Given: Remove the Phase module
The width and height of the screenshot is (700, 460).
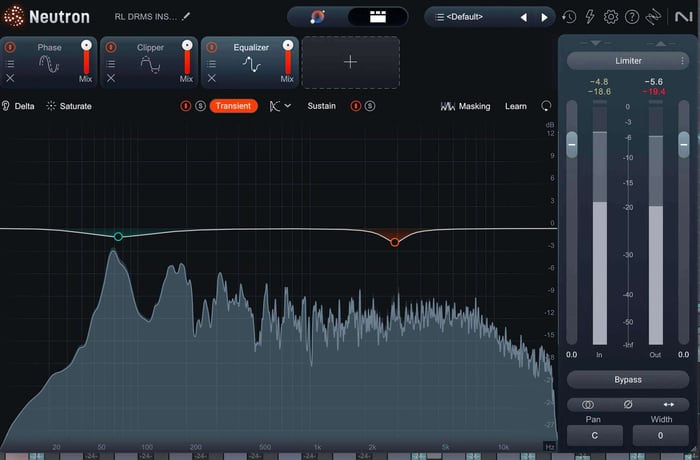Looking at the screenshot, I should click(x=10, y=78).
